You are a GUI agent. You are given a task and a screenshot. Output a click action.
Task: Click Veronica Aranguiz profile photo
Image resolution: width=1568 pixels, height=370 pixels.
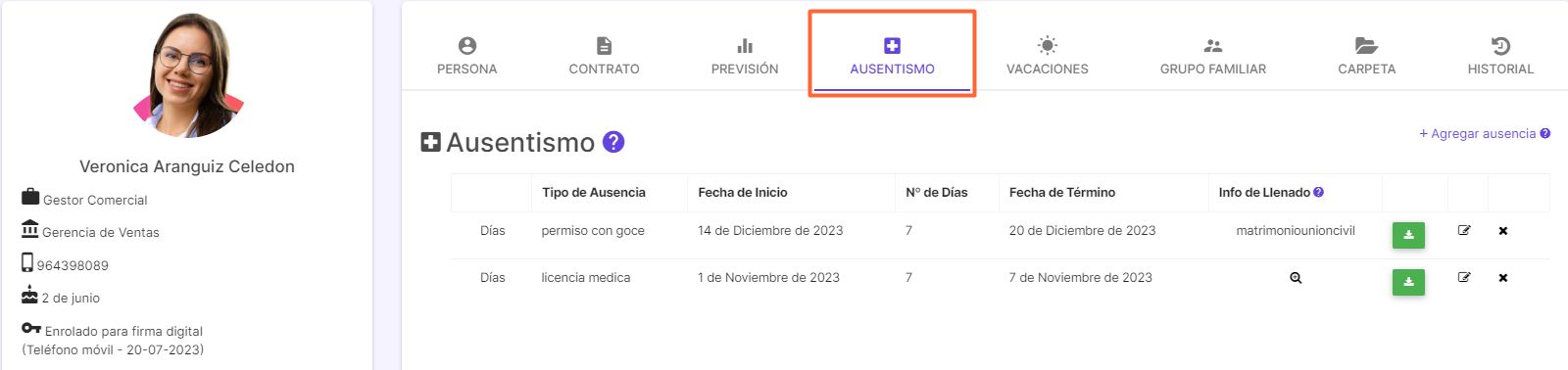tap(188, 75)
